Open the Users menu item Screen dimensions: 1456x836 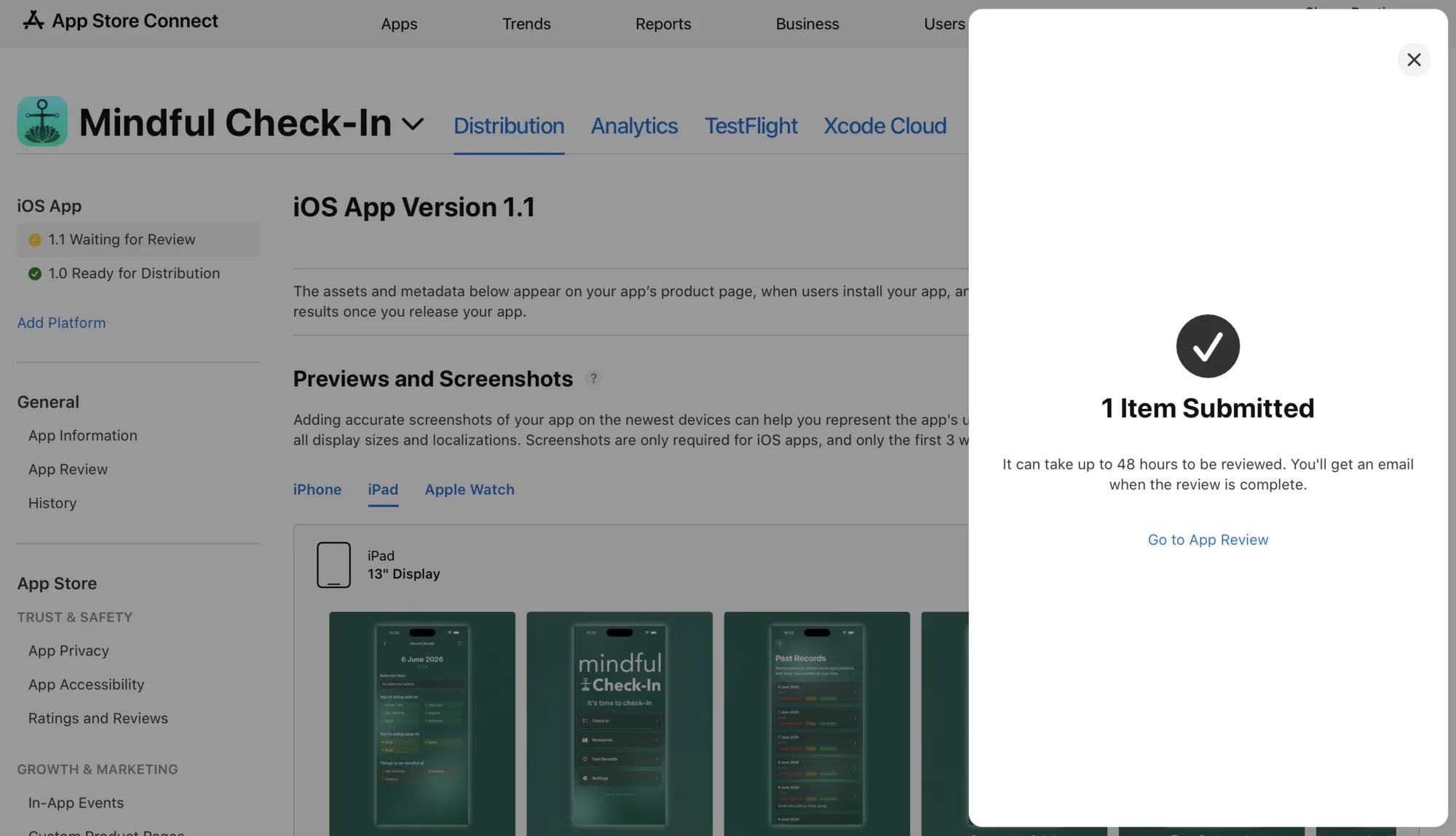[944, 24]
